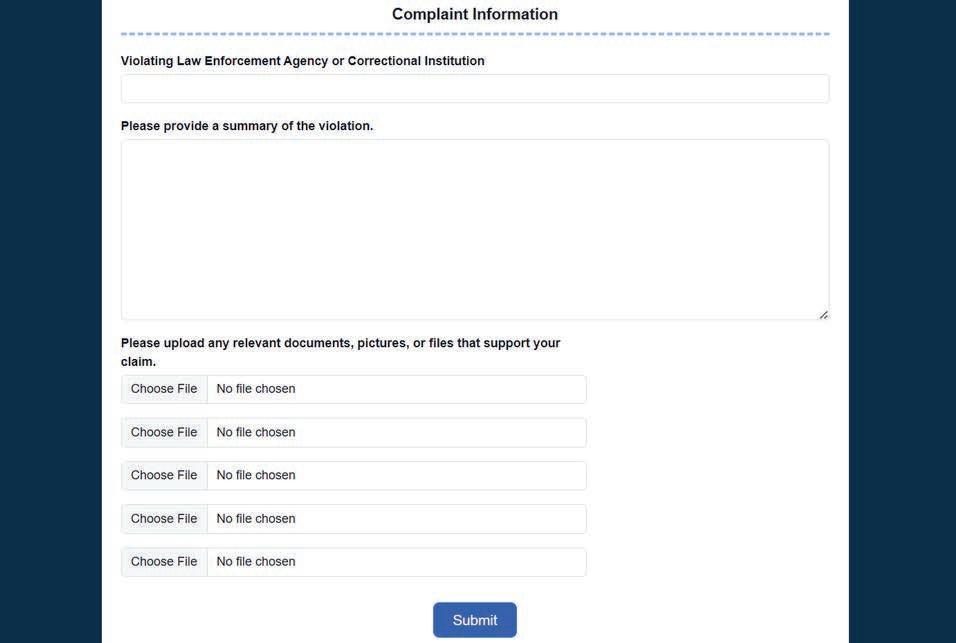Click the third "No file chosen" field

tap(395, 476)
